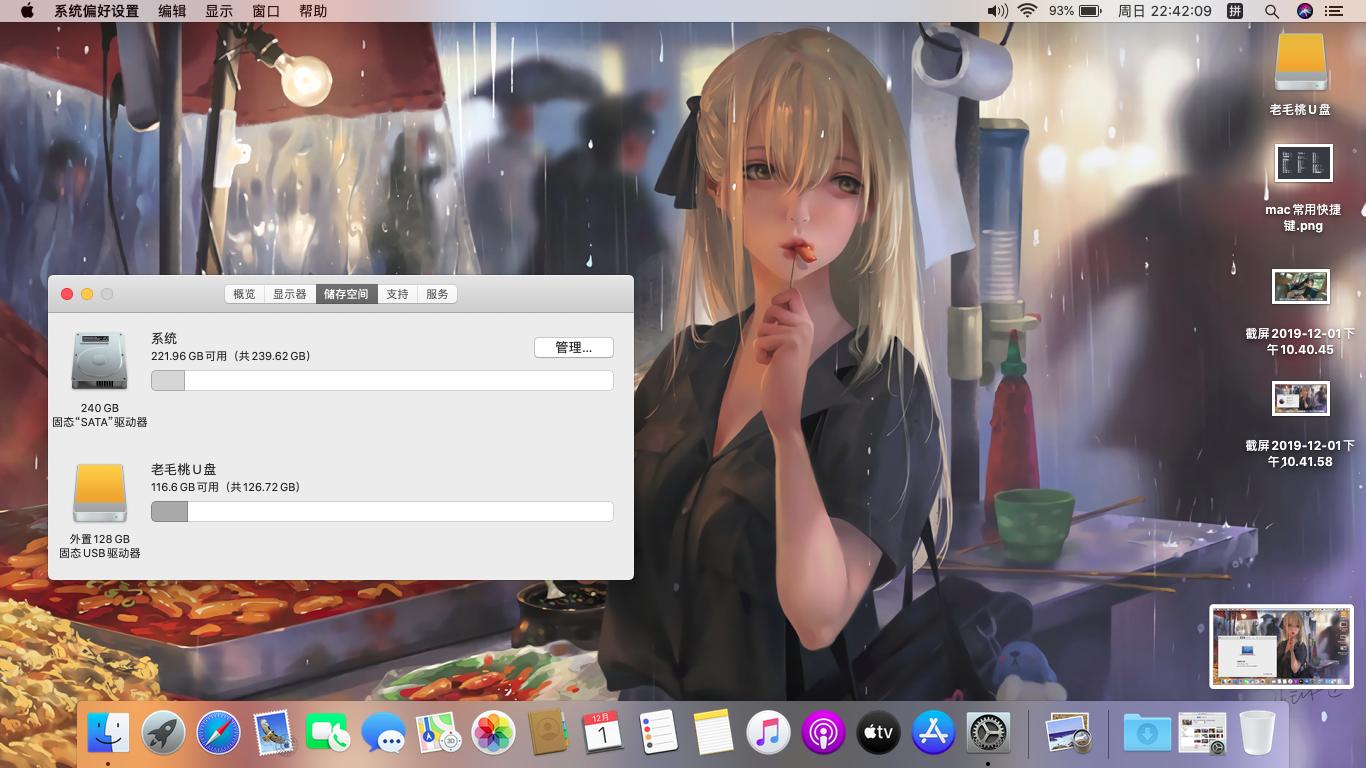Open Reminders list icon in Dock
Image resolution: width=1366 pixels, height=768 pixels.
(658, 733)
